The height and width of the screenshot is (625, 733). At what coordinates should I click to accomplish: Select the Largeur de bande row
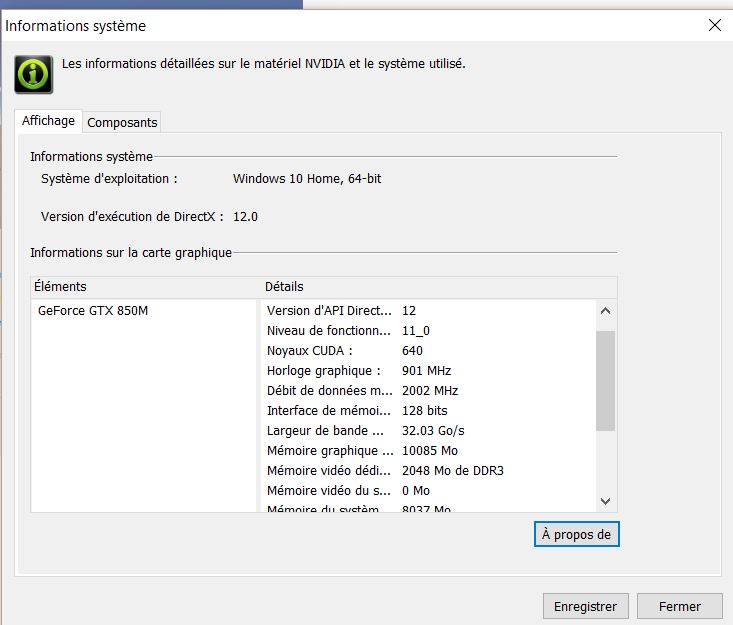[x=428, y=431]
